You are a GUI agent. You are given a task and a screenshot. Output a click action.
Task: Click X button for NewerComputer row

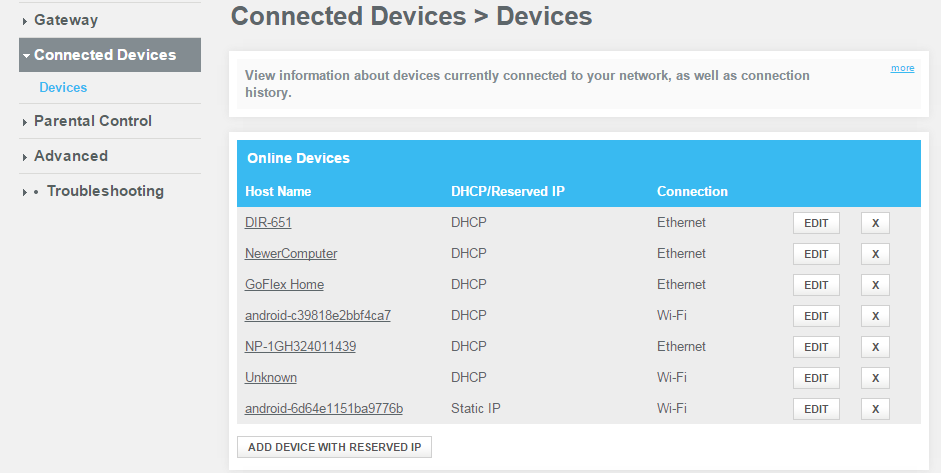875,254
